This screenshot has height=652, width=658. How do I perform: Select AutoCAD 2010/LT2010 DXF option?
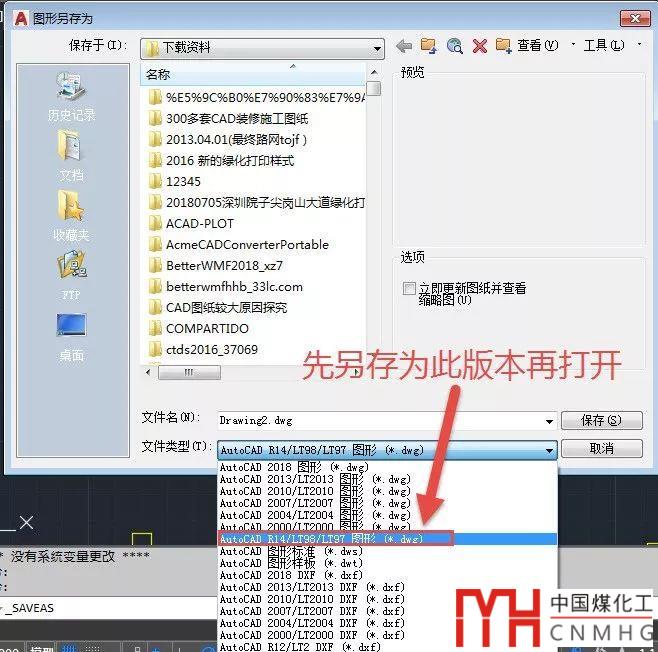pos(387,599)
